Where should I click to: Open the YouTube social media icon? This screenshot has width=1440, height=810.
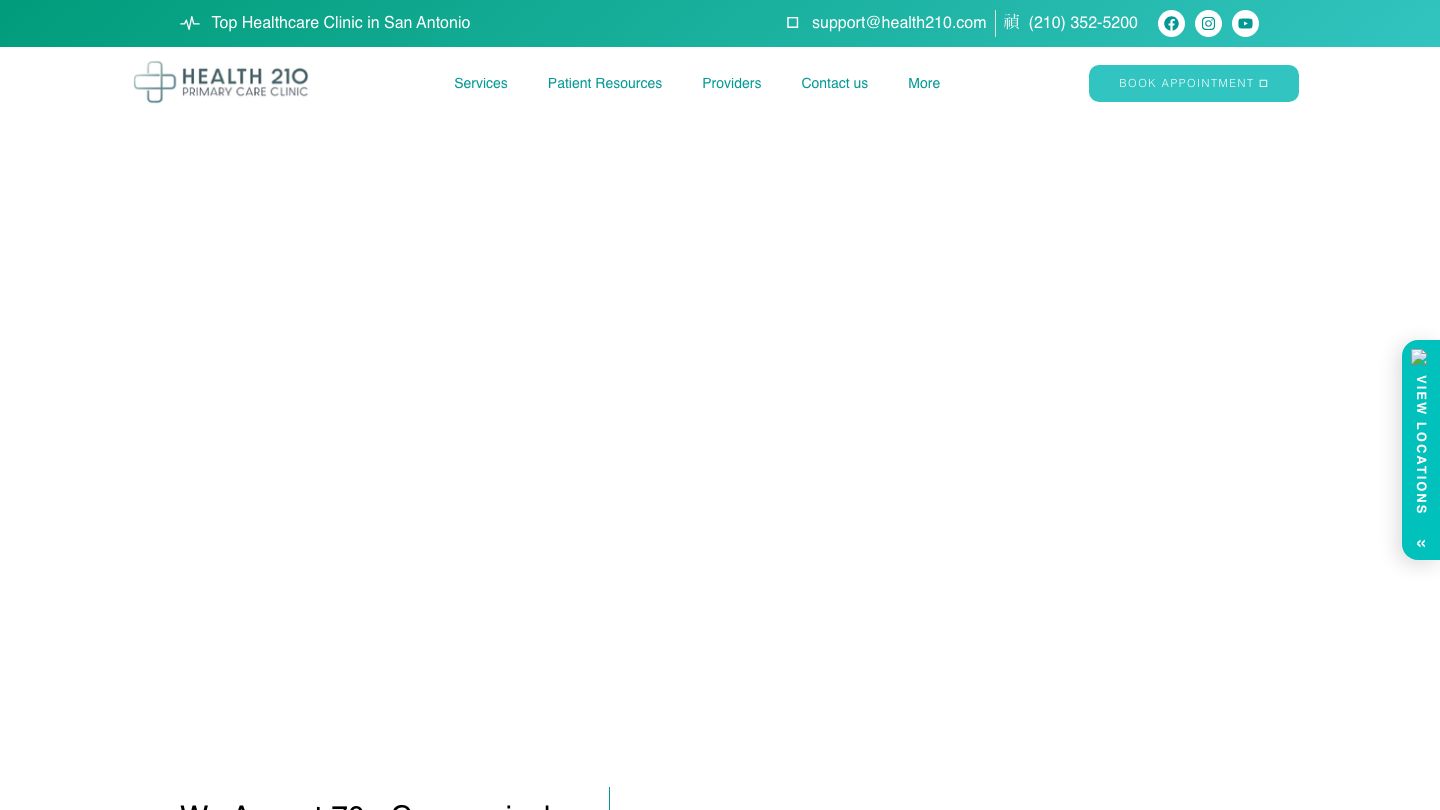click(x=1245, y=23)
